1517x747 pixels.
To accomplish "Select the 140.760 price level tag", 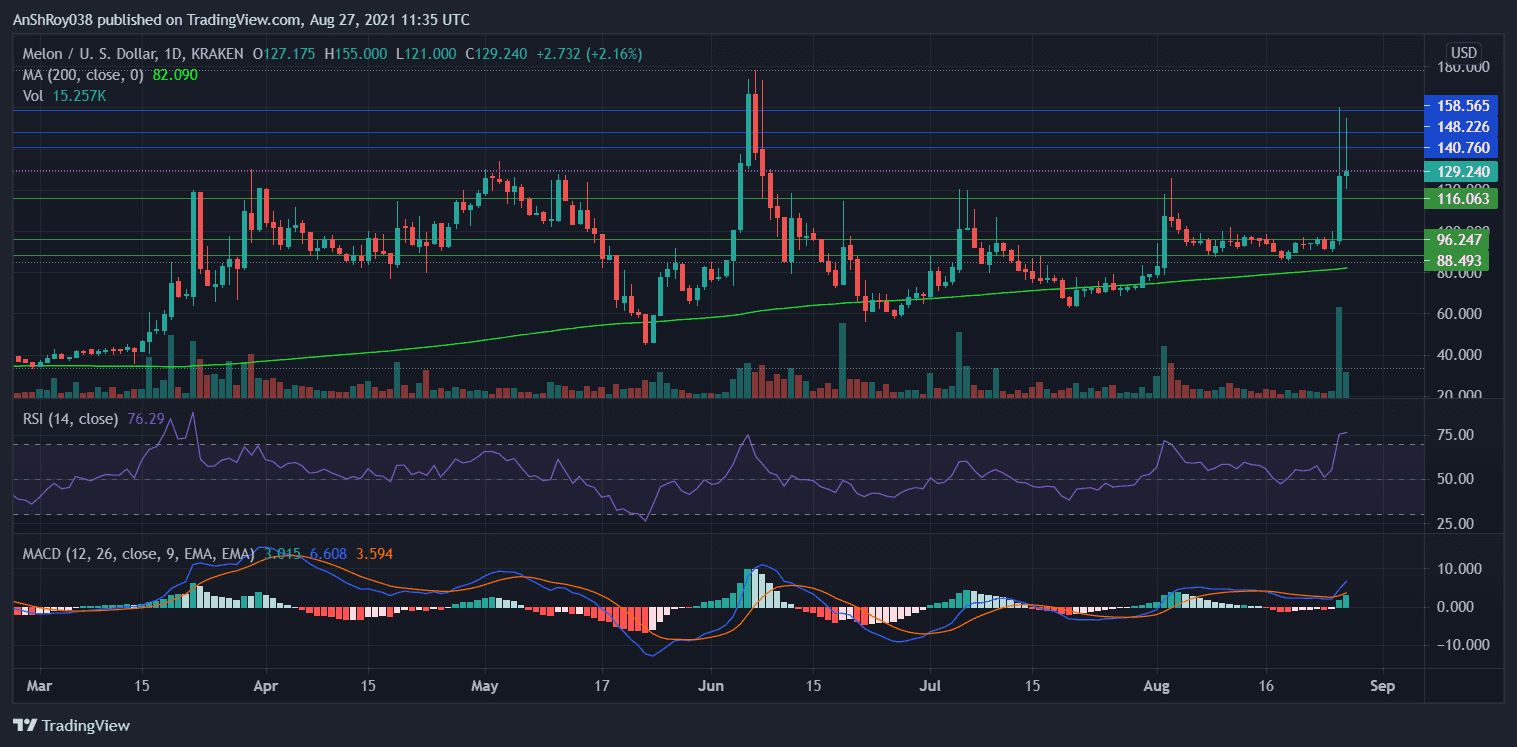I will 1463,148.
